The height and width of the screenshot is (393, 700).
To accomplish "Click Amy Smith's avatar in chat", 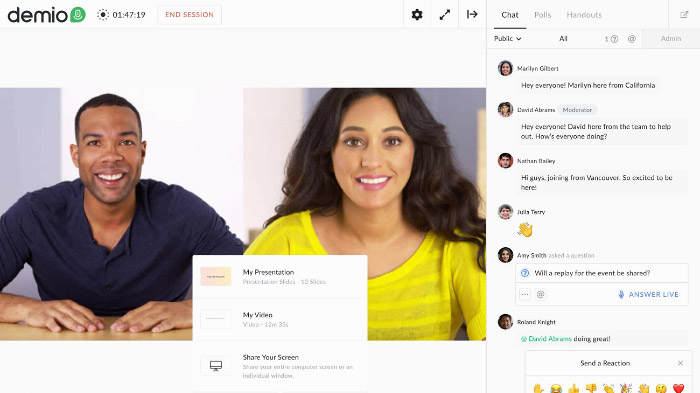I will (x=505, y=255).
